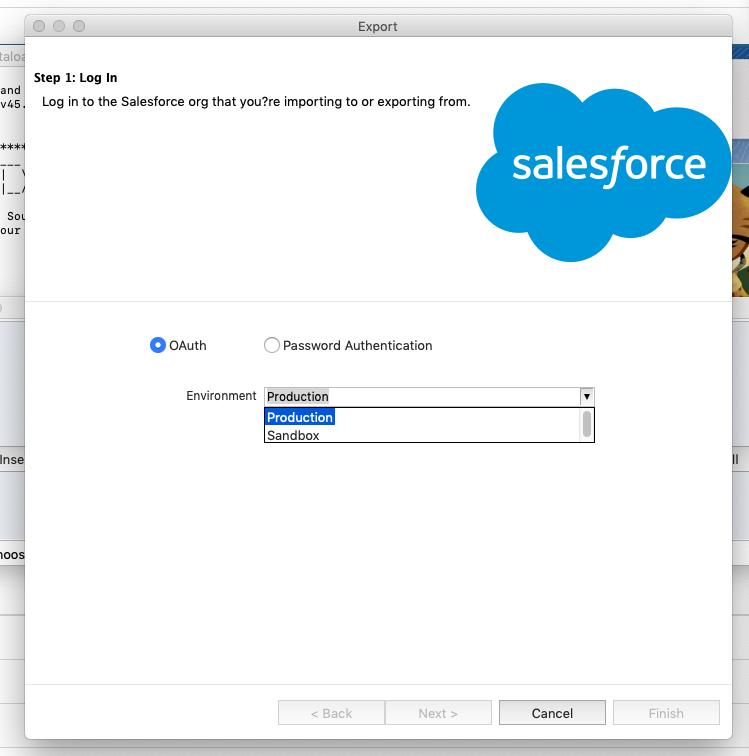Click the 'Step 1: Log In' heading
The height and width of the screenshot is (756, 749).
76,77
